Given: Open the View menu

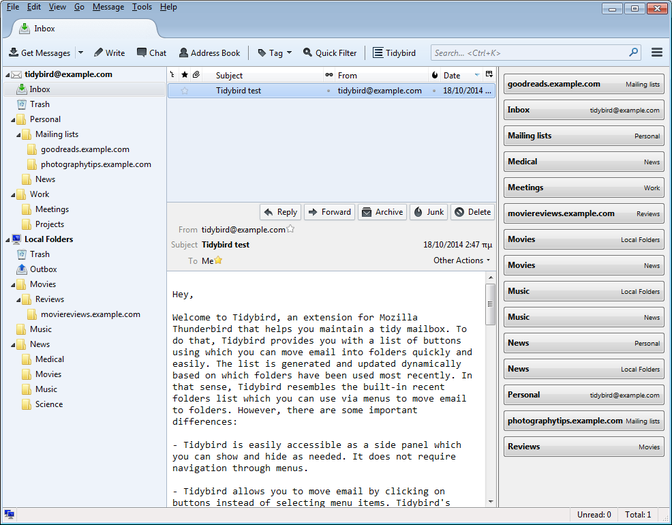Looking at the screenshot, I should pyautogui.click(x=57, y=7).
